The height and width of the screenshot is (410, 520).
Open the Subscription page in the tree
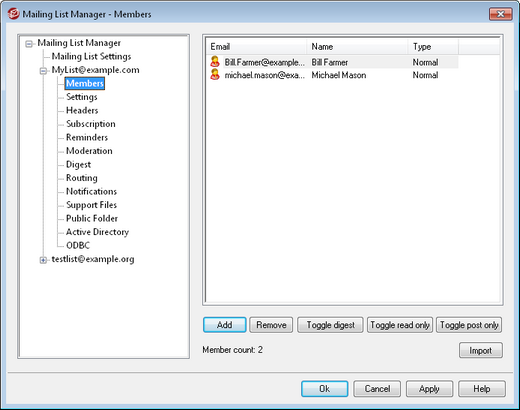91,124
